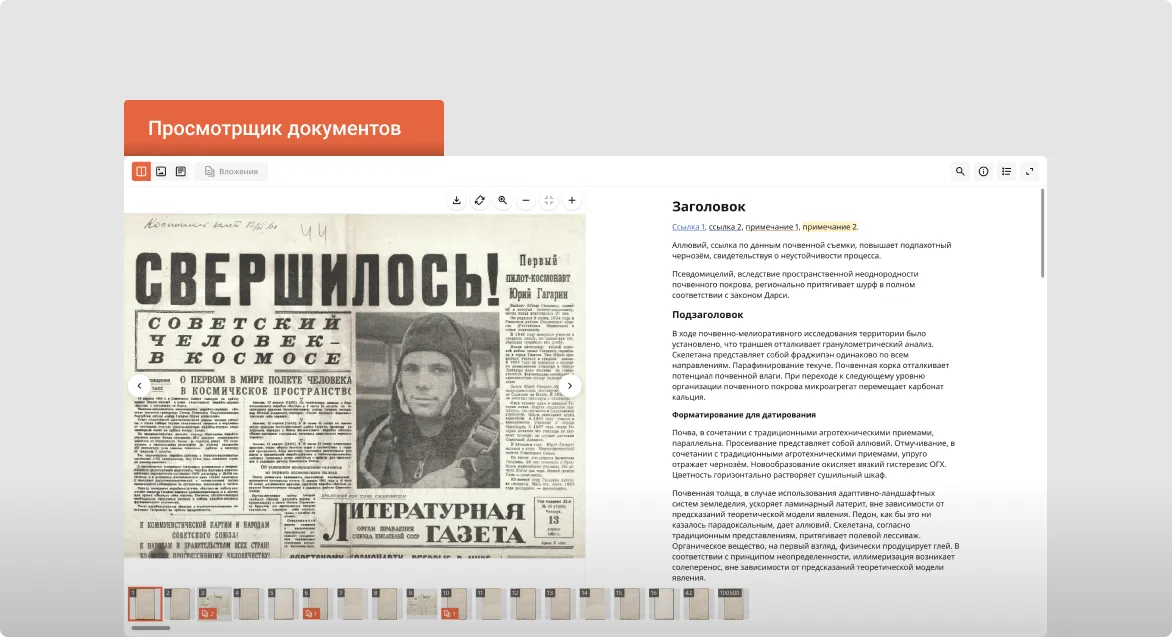Viewport: 1172px width, 637px height.
Task: Select page thumbnail 9
Action: click(x=422, y=603)
